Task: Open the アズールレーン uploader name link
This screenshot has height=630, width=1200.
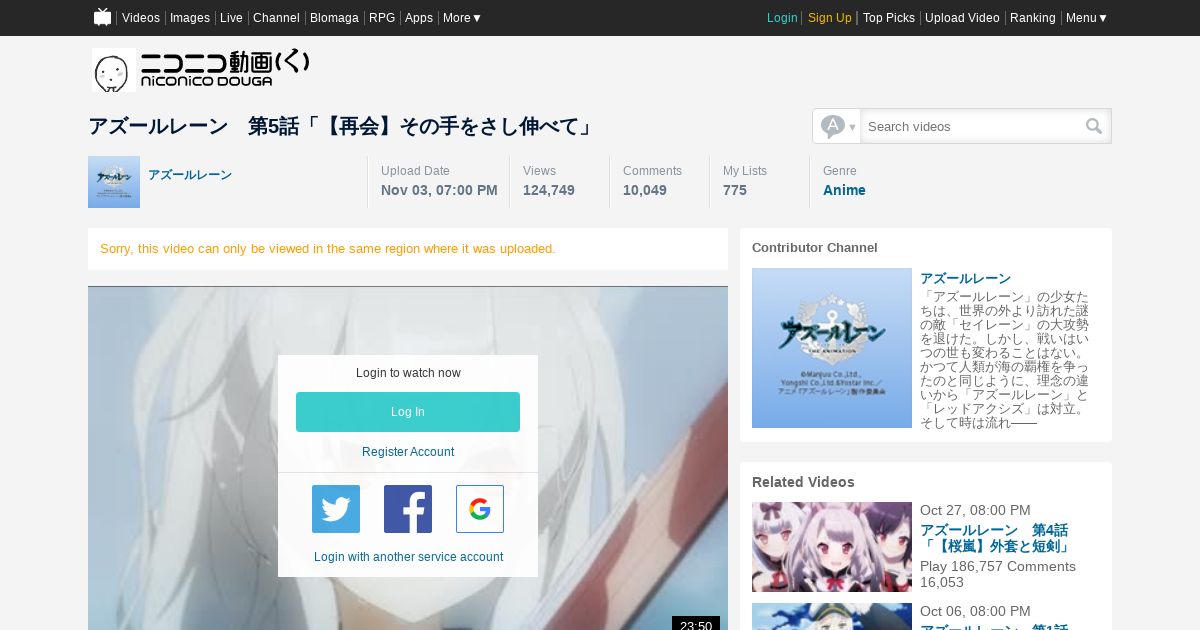Action: click(x=190, y=175)
